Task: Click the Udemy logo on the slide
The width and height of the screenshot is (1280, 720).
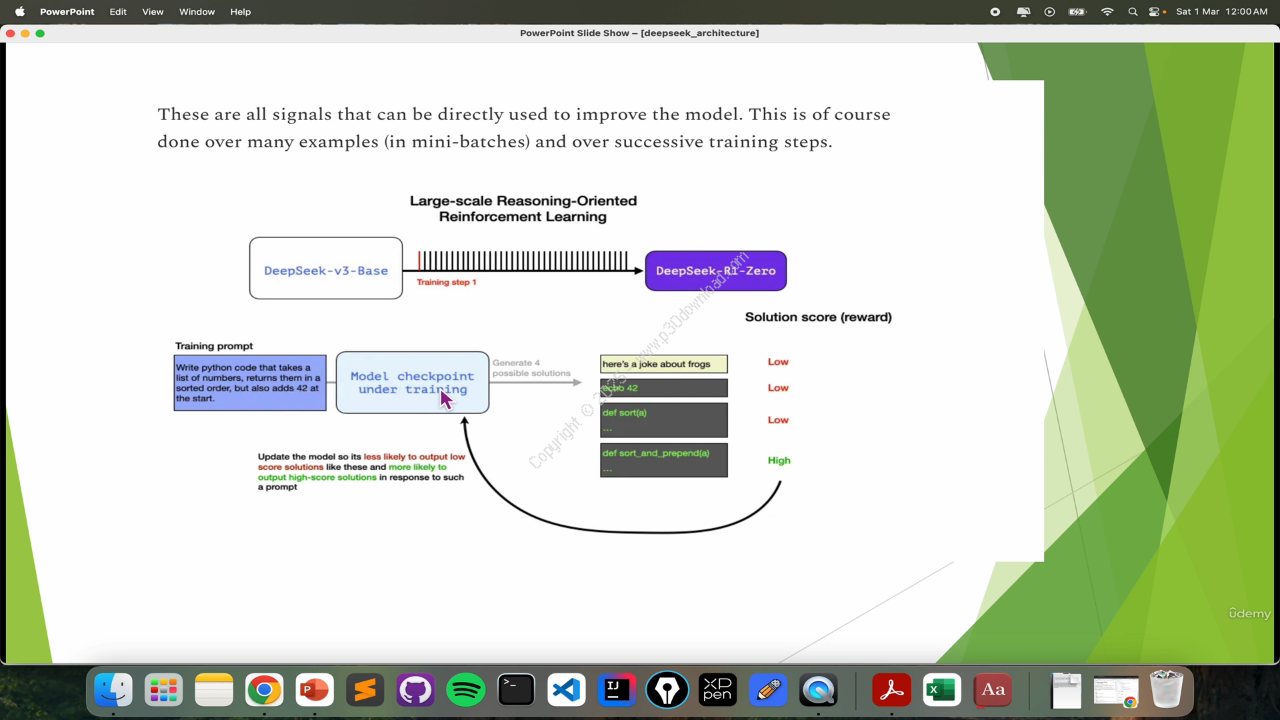Action: [x=1249, y=614]
